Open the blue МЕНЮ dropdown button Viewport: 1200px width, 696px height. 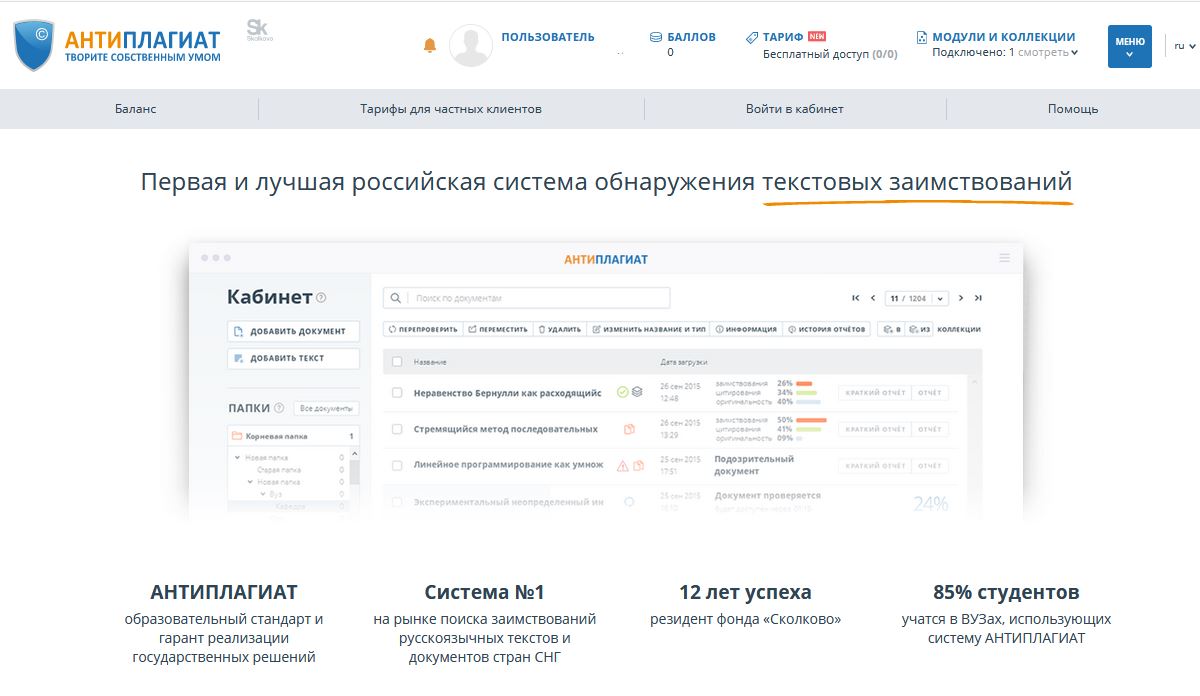coord(1129,46)
